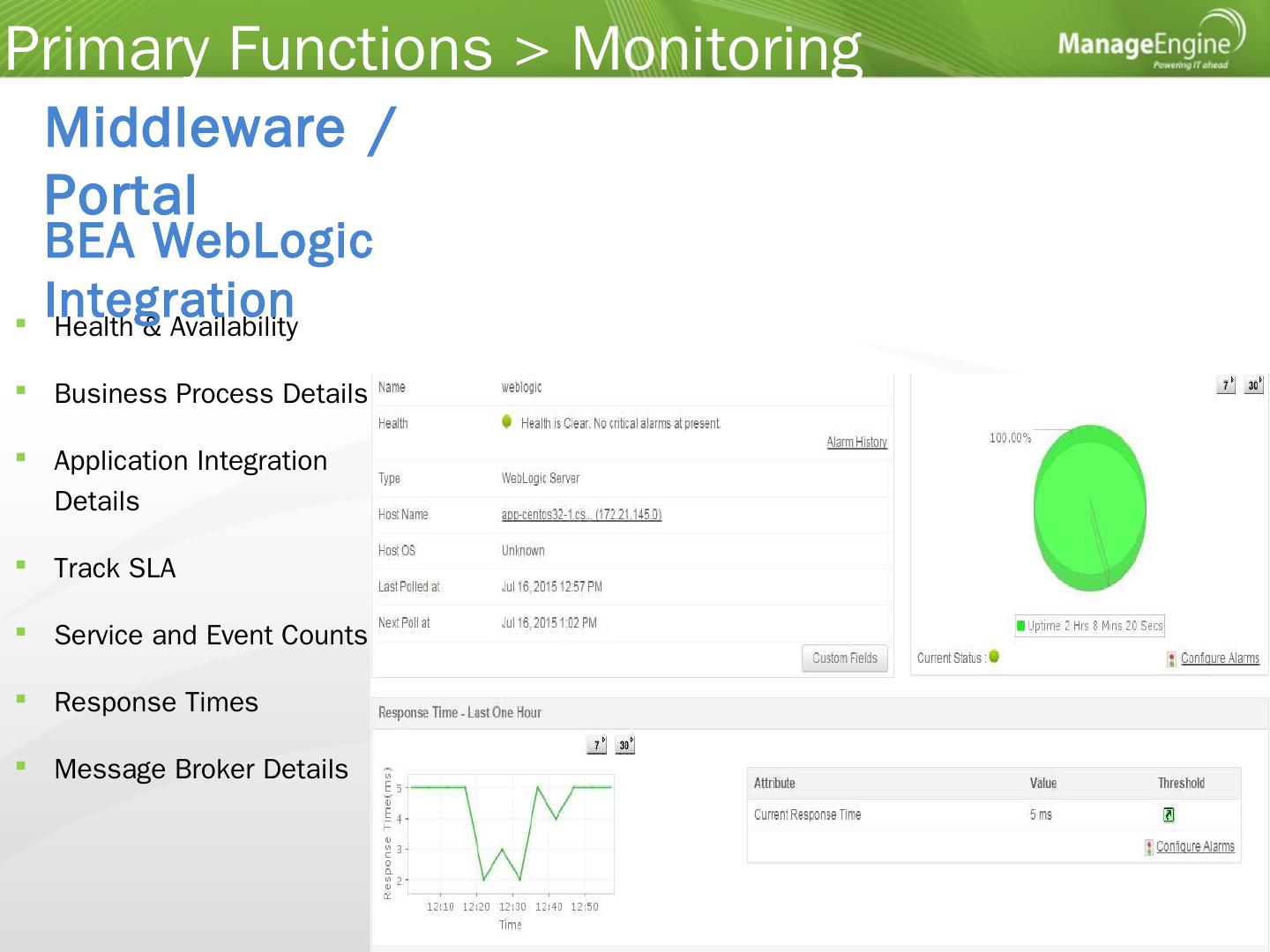
Task: Click the Response Time - Last One Hour header
Action: coord(459,712)
